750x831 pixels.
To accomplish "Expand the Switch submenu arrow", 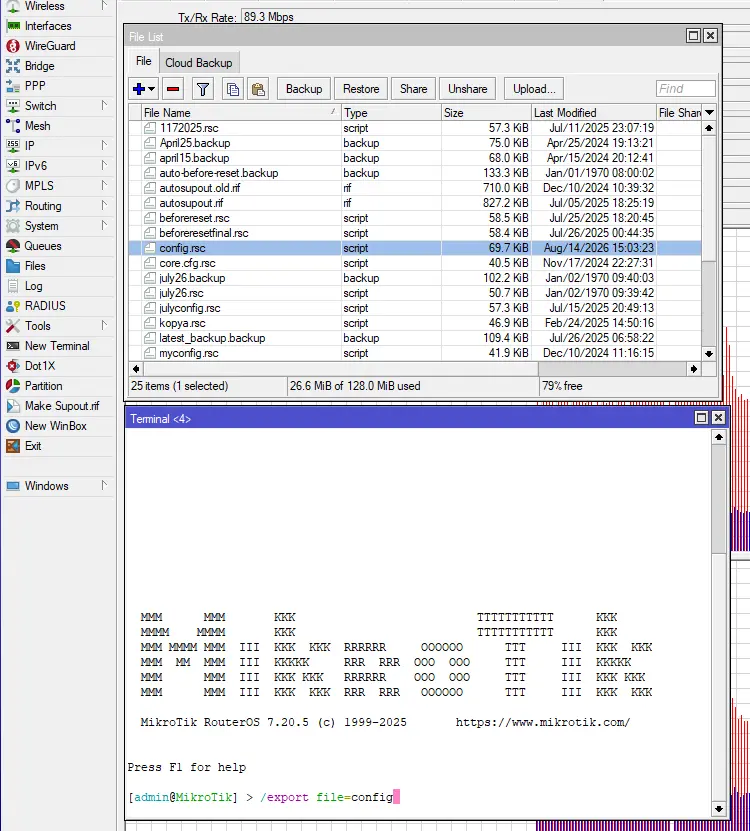I will pyautogui.click(x=104, y=105).
